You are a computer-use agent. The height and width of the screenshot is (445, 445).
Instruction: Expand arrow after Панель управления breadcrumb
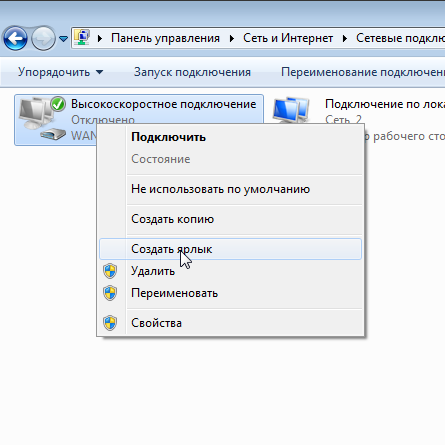(x=232, y=38)
